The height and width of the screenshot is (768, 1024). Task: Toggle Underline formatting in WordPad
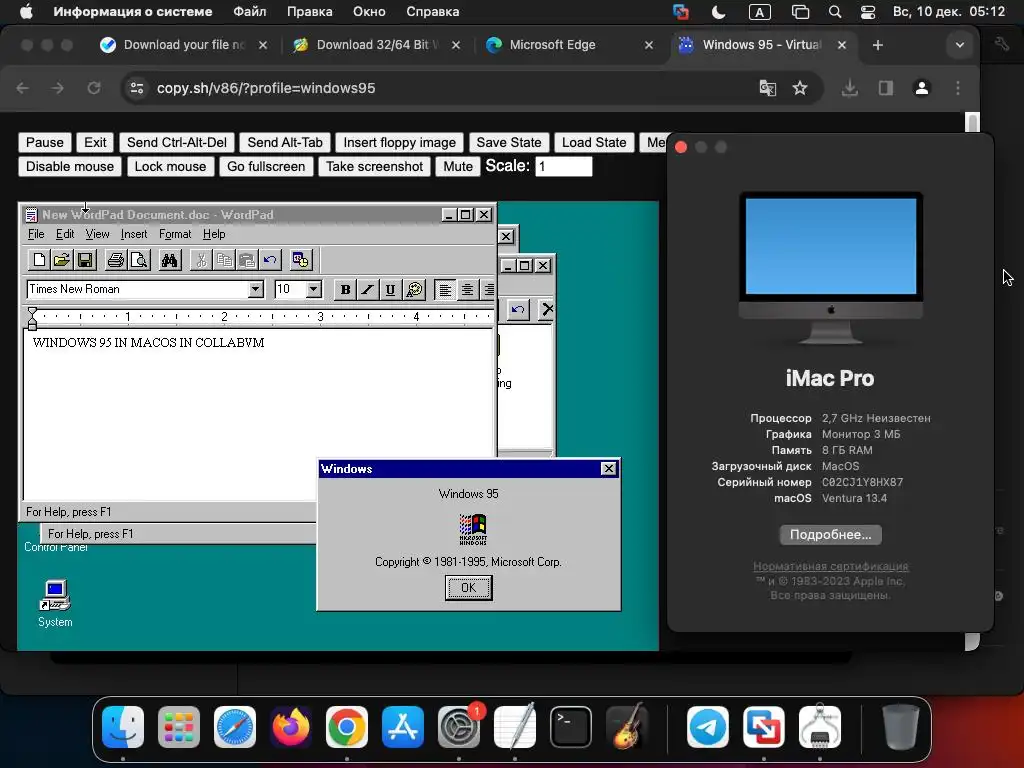pyautogui.click(x=390, y=289)
